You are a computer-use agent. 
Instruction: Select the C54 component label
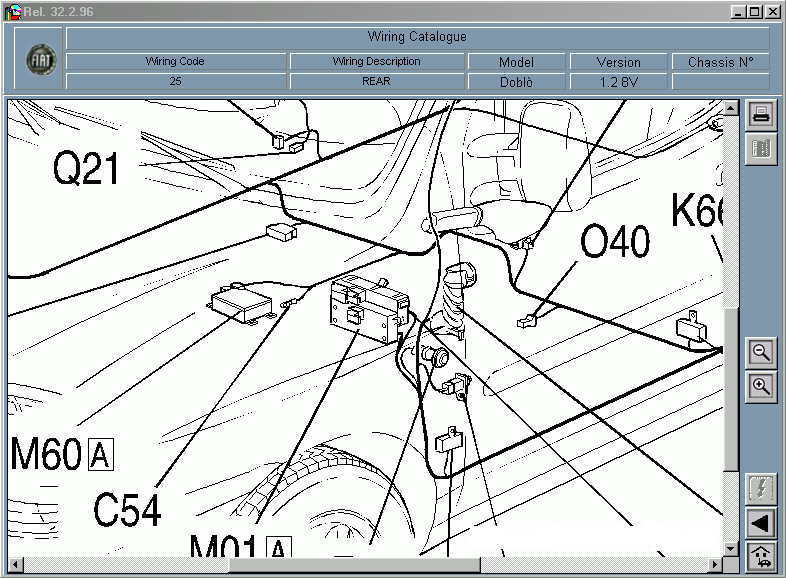pyautogui.click(x=127, y=510)
